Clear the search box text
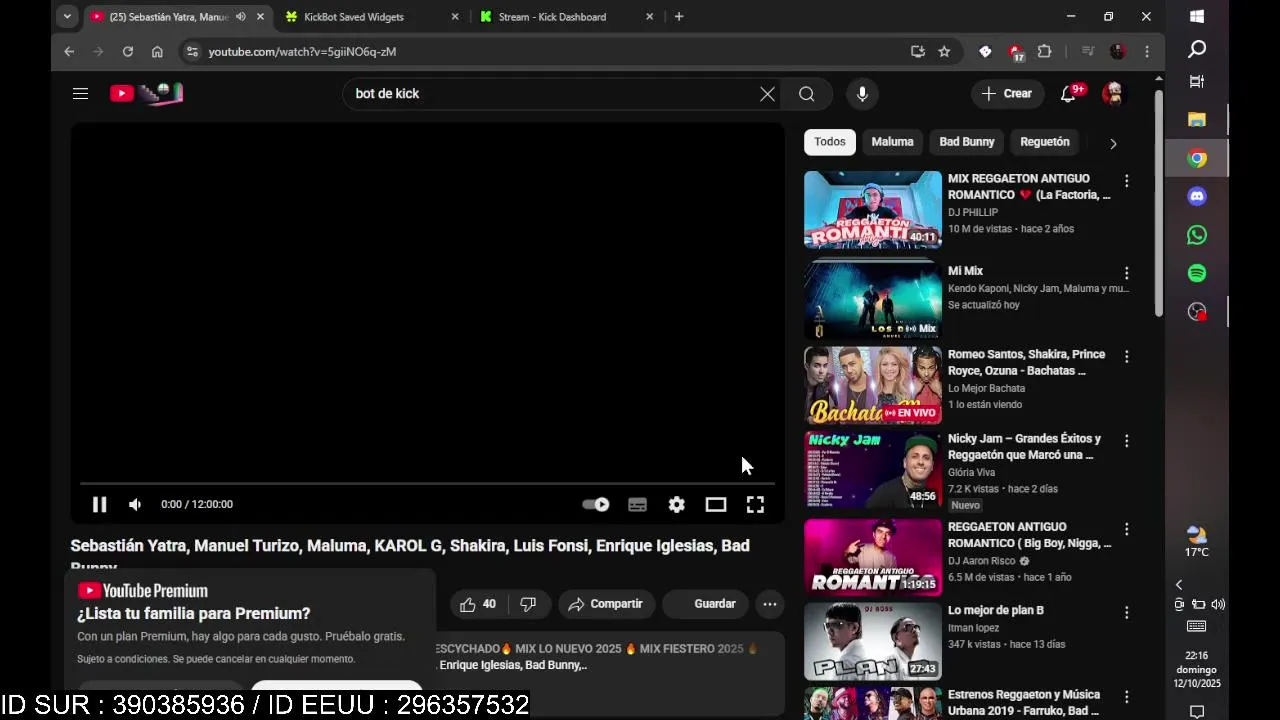This screenshot has height=720, width=1280. coord(767,94)
